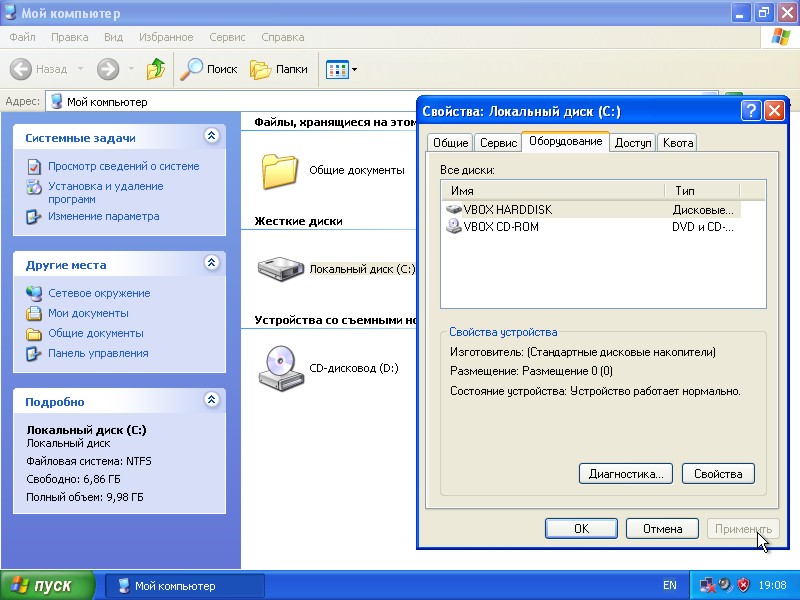Click the Back (Назад) arrow icon
This screenshot has height=600, width=800.
[21, 69]
